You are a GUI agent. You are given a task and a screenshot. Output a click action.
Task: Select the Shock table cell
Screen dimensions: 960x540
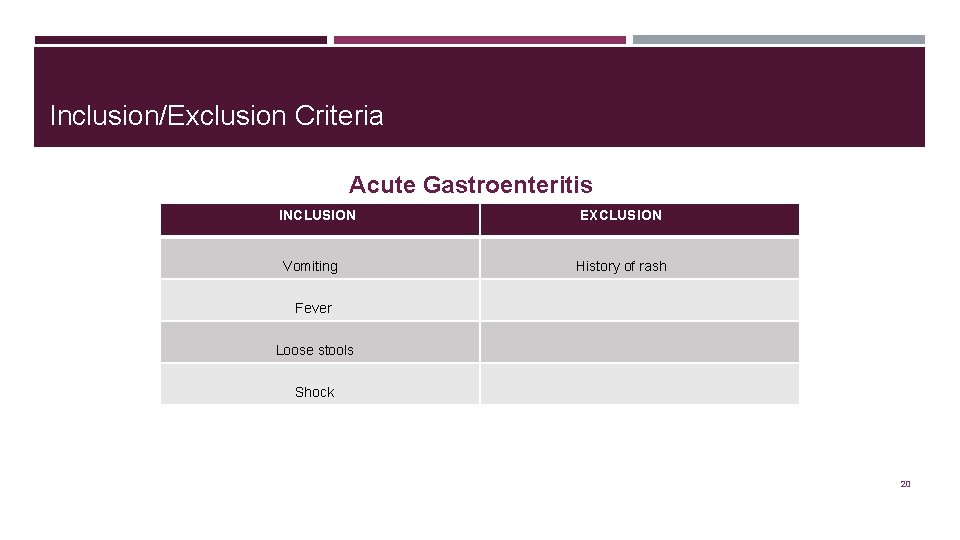tap(314, 392)
